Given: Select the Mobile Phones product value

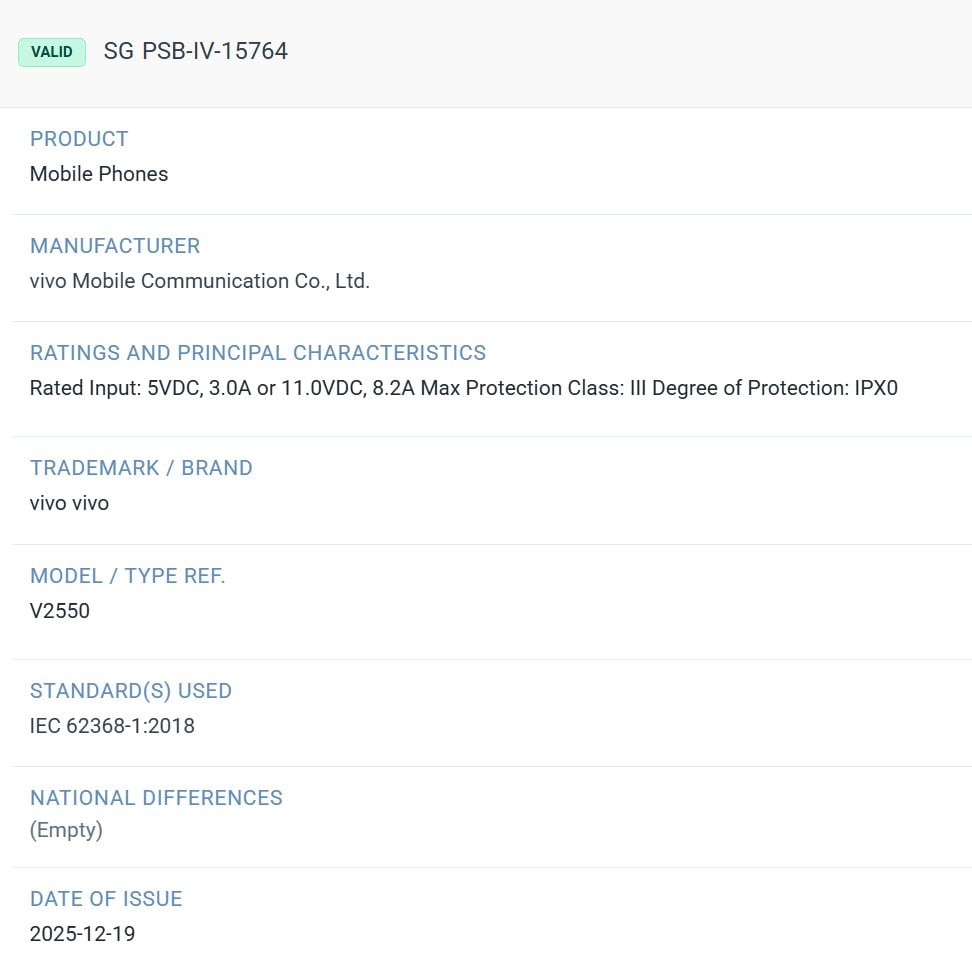Looking at the screenshot, I should pos(99,174).
